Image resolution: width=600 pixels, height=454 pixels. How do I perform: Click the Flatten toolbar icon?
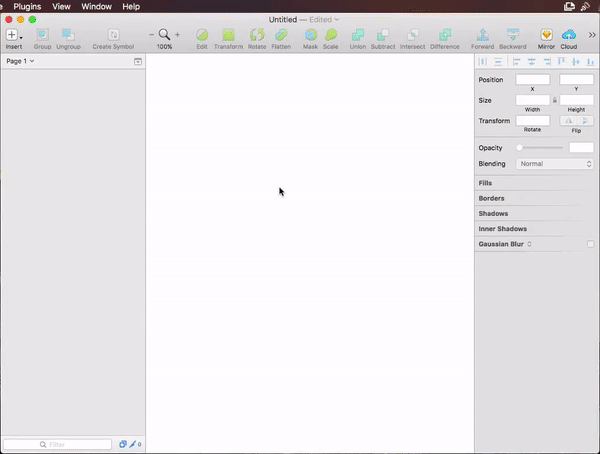click(281, 35)
